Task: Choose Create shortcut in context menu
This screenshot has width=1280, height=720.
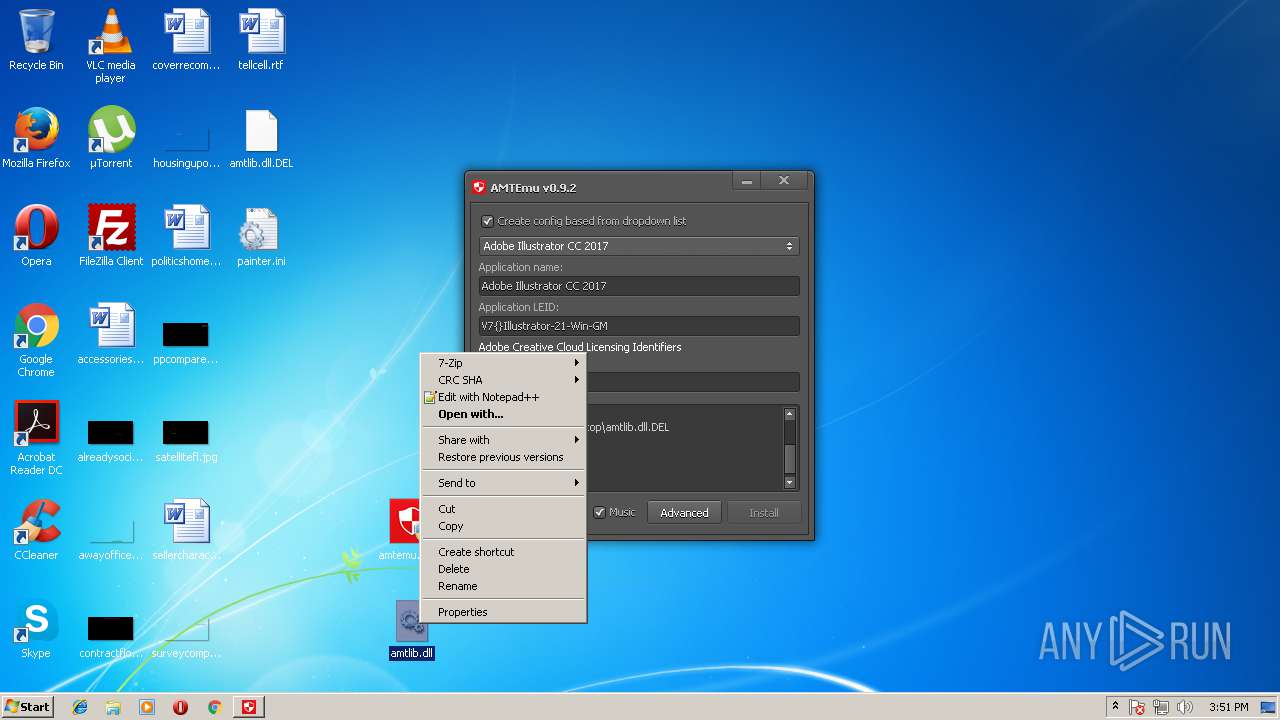Action: [x=504, y=552]
